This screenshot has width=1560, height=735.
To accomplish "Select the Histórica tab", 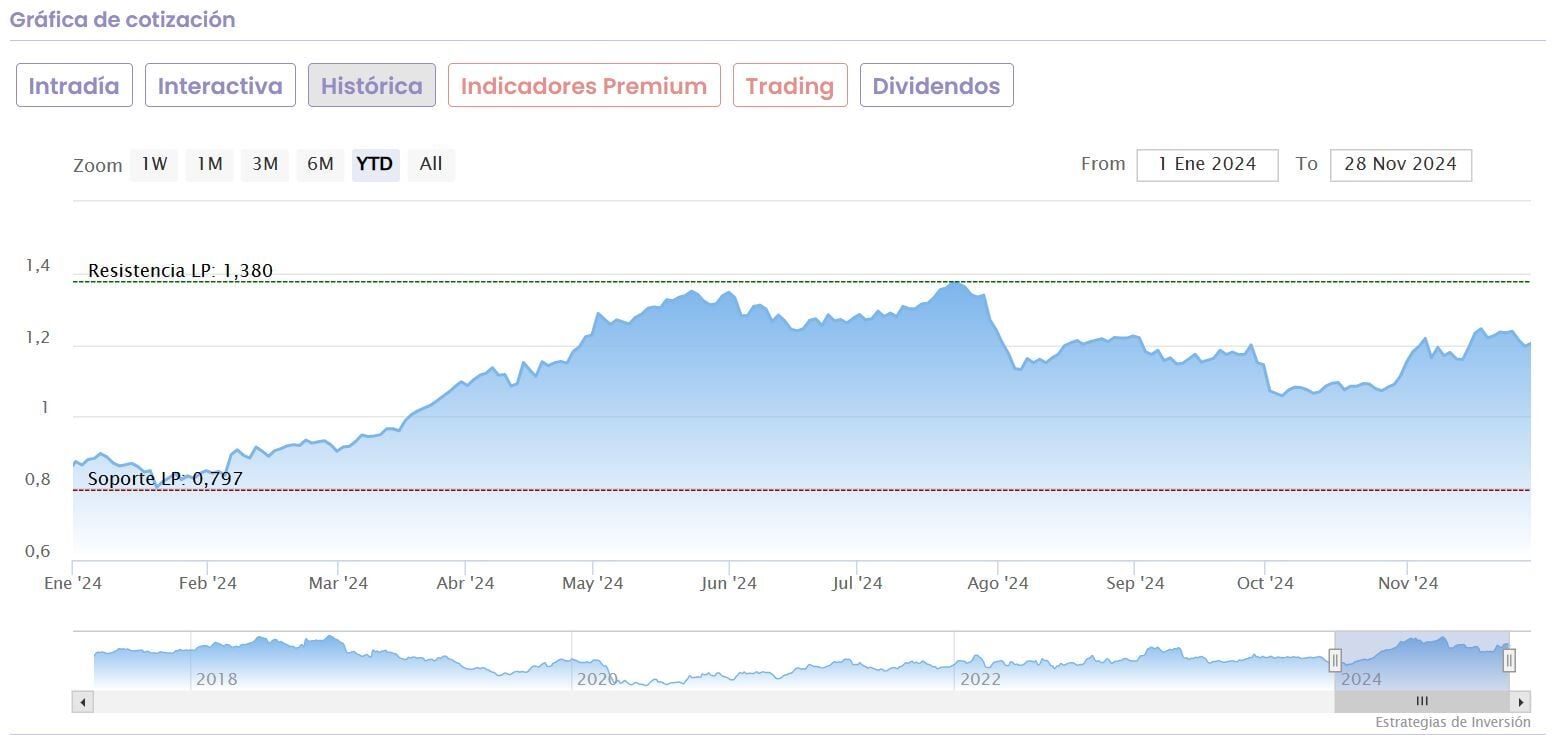I will point(372,86).
